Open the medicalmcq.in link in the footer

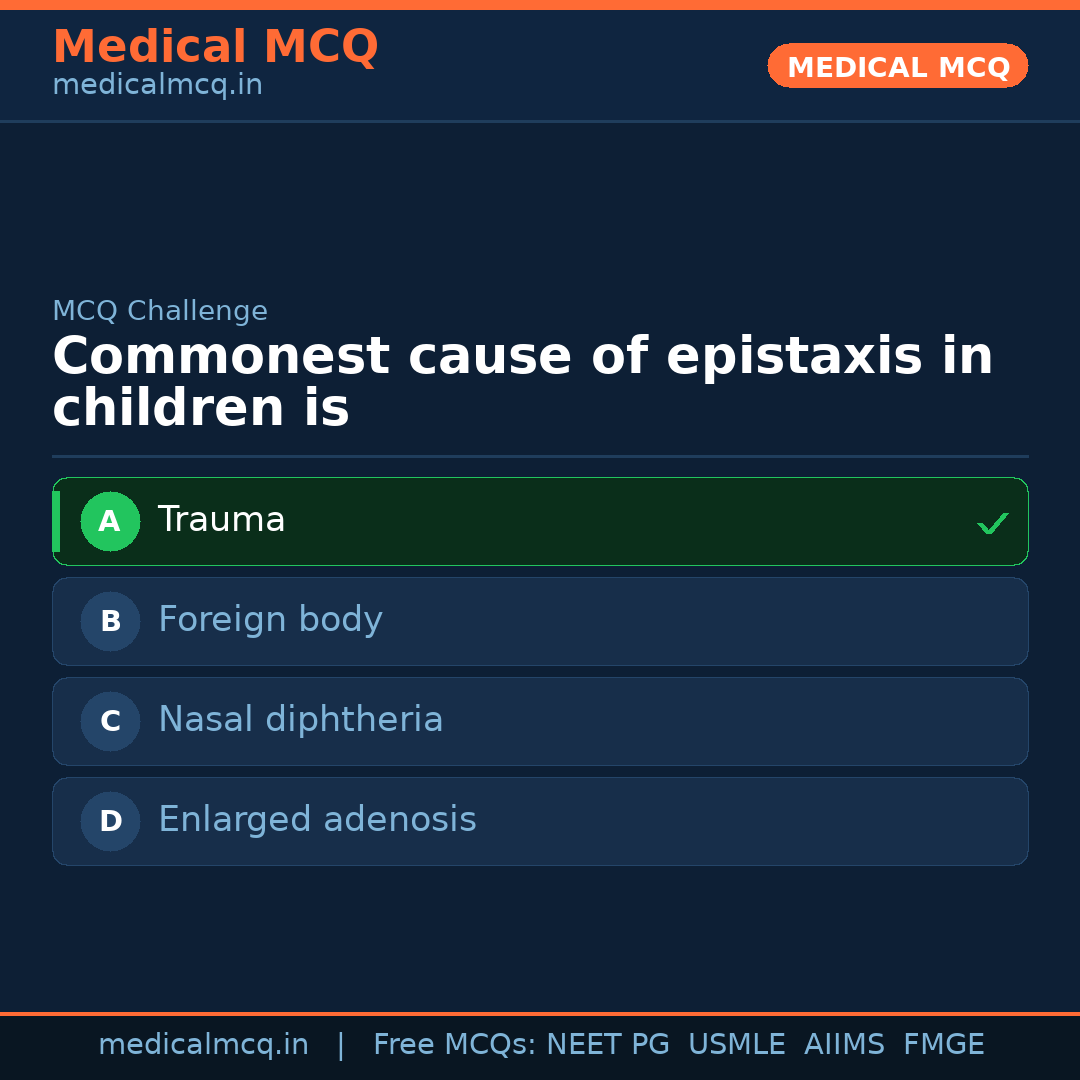point(203,1045)
